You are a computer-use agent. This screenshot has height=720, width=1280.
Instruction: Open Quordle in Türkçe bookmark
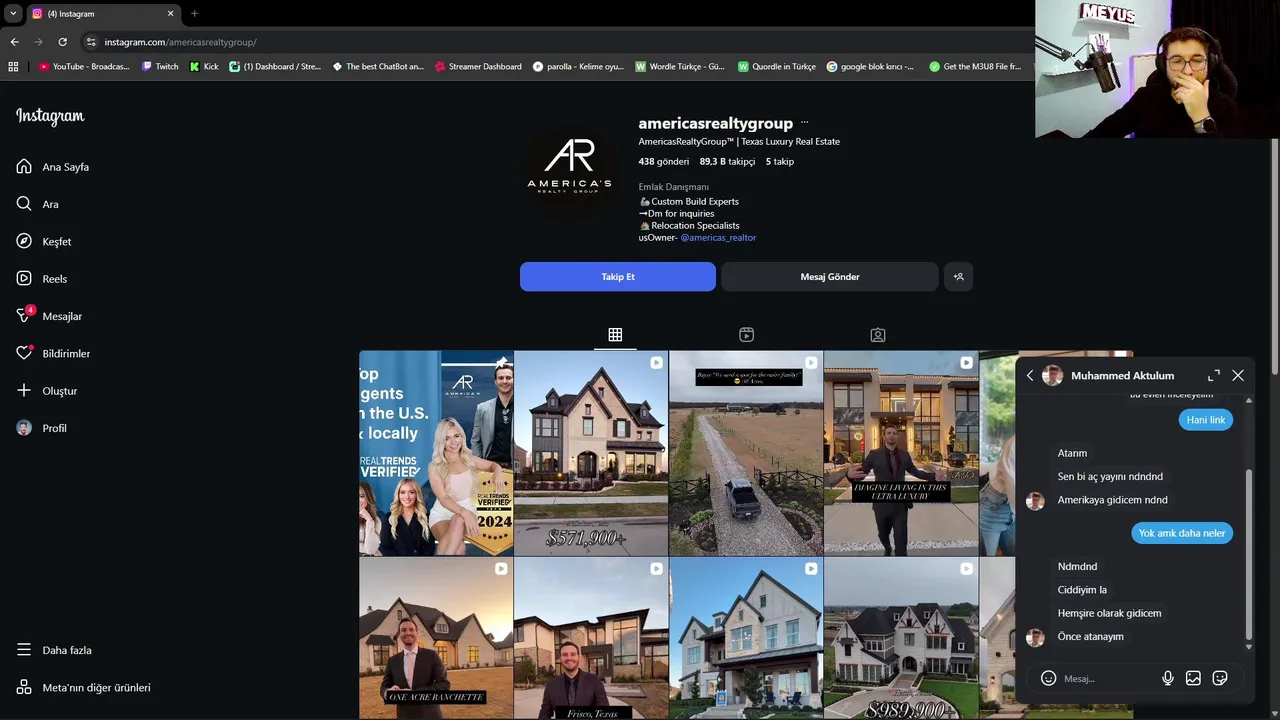tap(777, 67)
